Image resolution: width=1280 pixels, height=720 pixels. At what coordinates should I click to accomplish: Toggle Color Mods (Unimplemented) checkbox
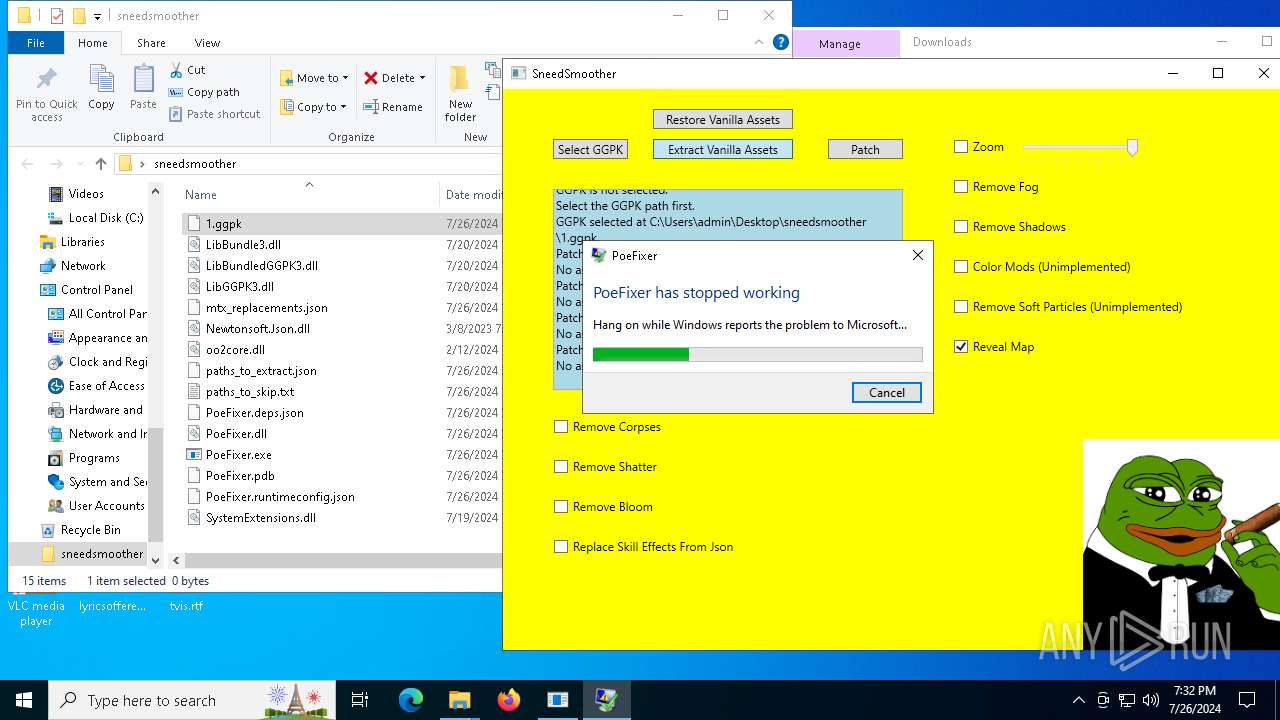[x=961, y=267]
